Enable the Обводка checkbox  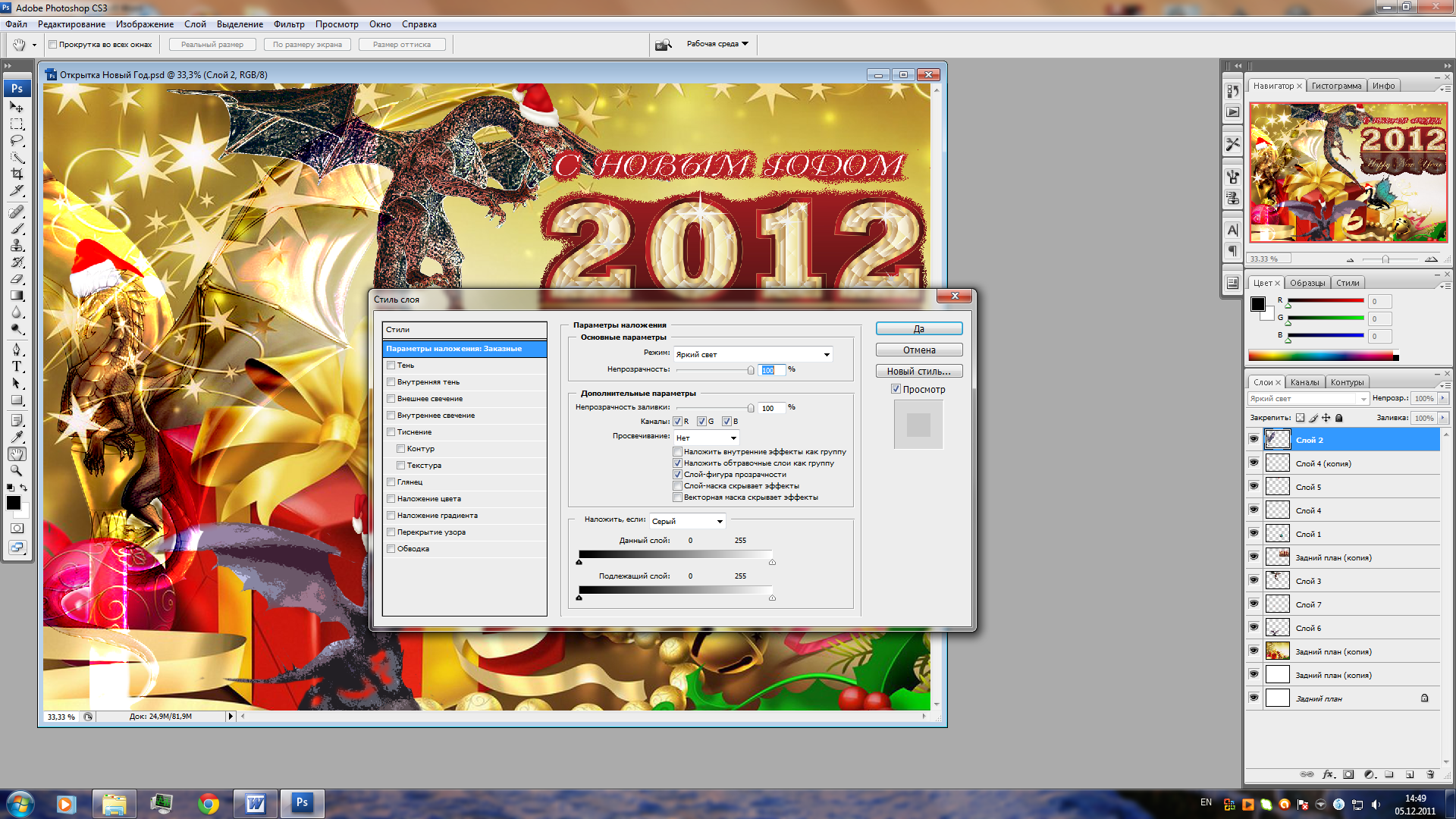point(391,549)
